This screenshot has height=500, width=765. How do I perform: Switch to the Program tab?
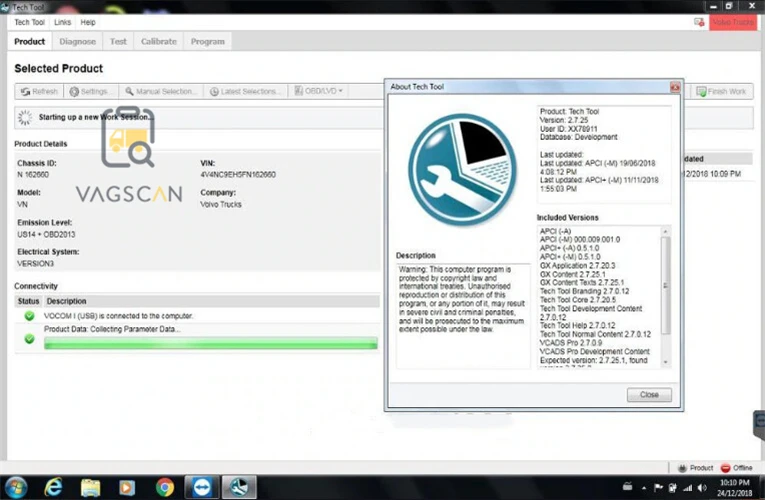pyautogui.click(x=208, y=41)
